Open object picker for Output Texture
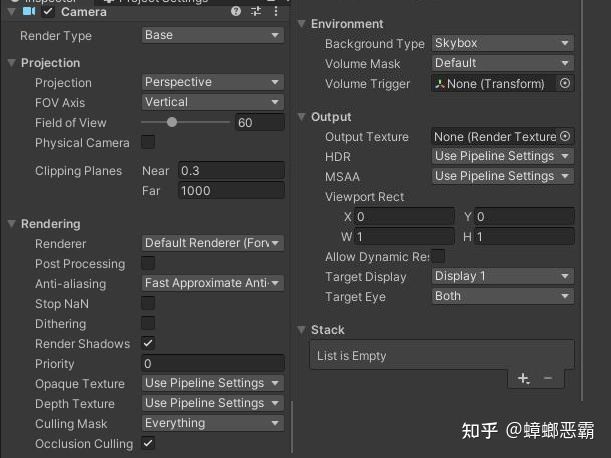Image resolution: width=611 pixels, height=458 pixels. point(565,136)
